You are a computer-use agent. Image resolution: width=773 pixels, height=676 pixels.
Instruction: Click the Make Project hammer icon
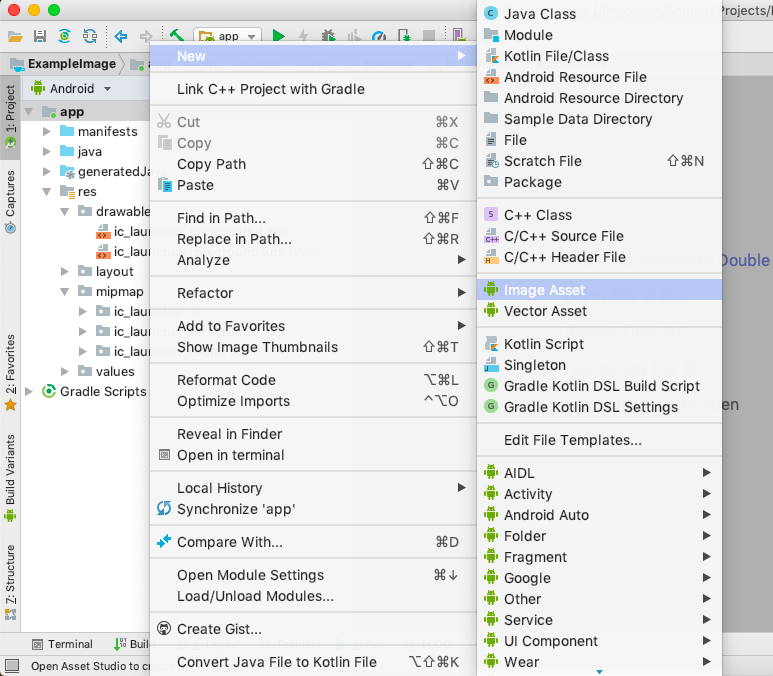click(x=176, y=36)
